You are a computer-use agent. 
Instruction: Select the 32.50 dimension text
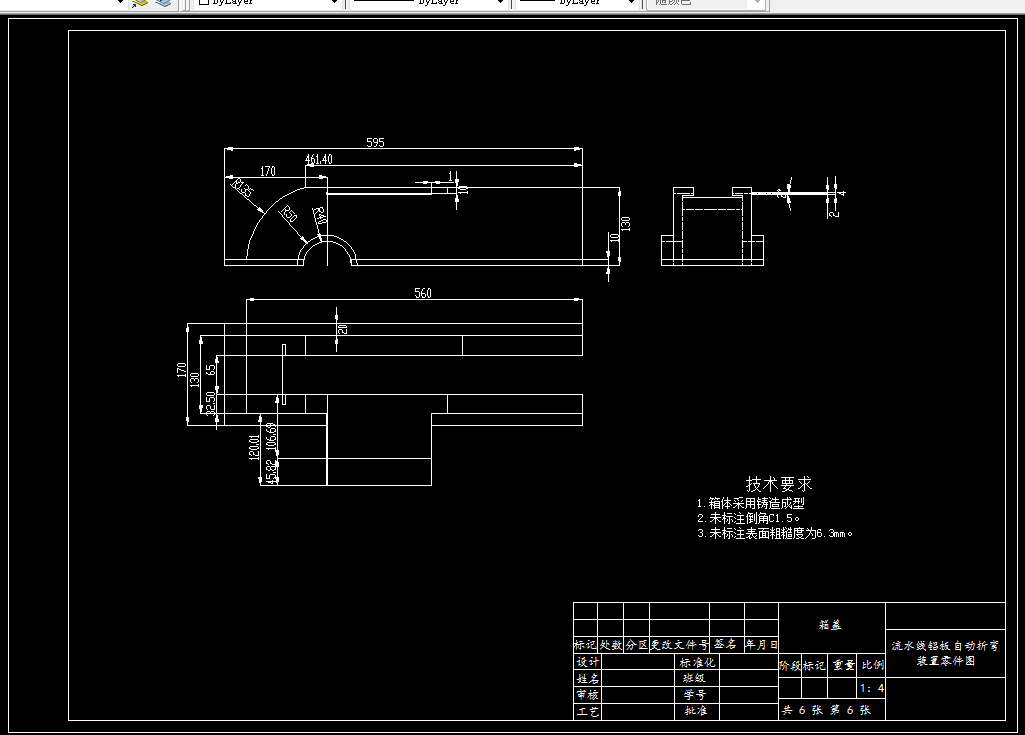[x=210, y=403]
